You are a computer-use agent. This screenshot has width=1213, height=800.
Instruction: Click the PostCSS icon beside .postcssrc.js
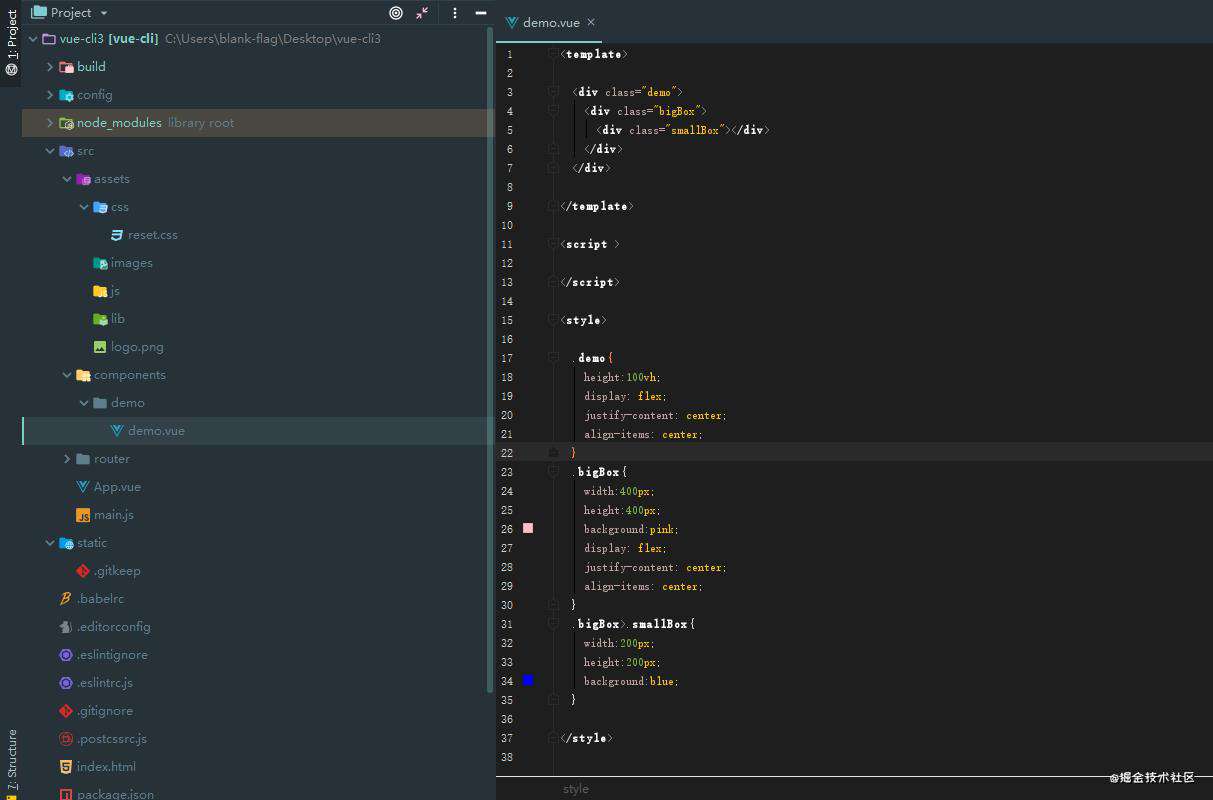click(66, 739)
